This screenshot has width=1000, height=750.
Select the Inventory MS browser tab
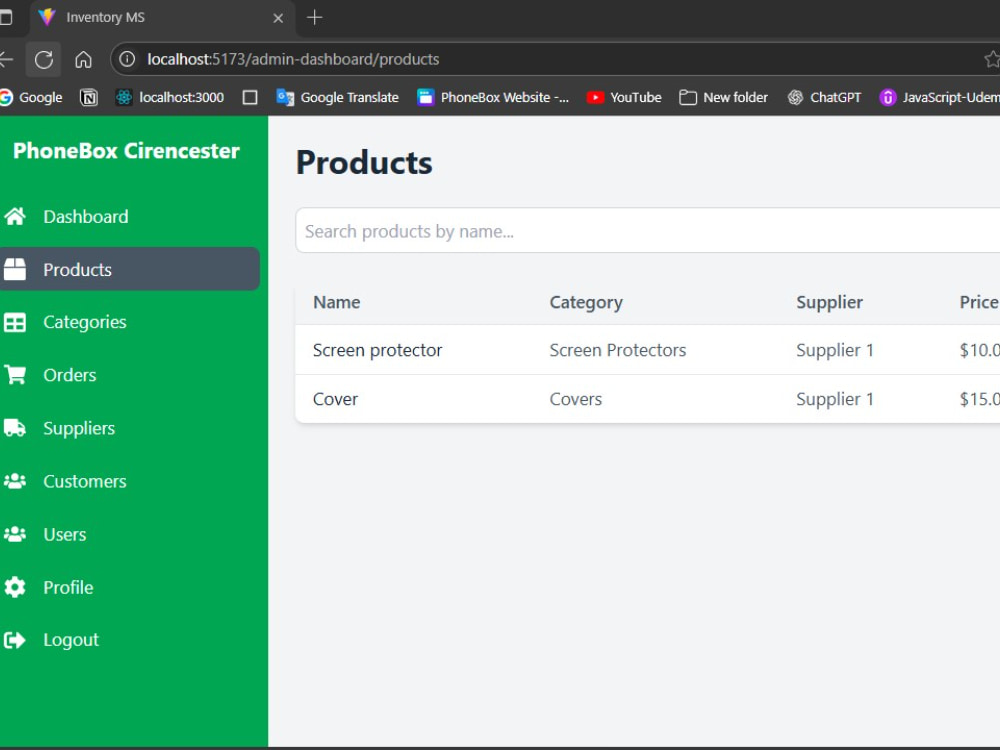[163, 18]
